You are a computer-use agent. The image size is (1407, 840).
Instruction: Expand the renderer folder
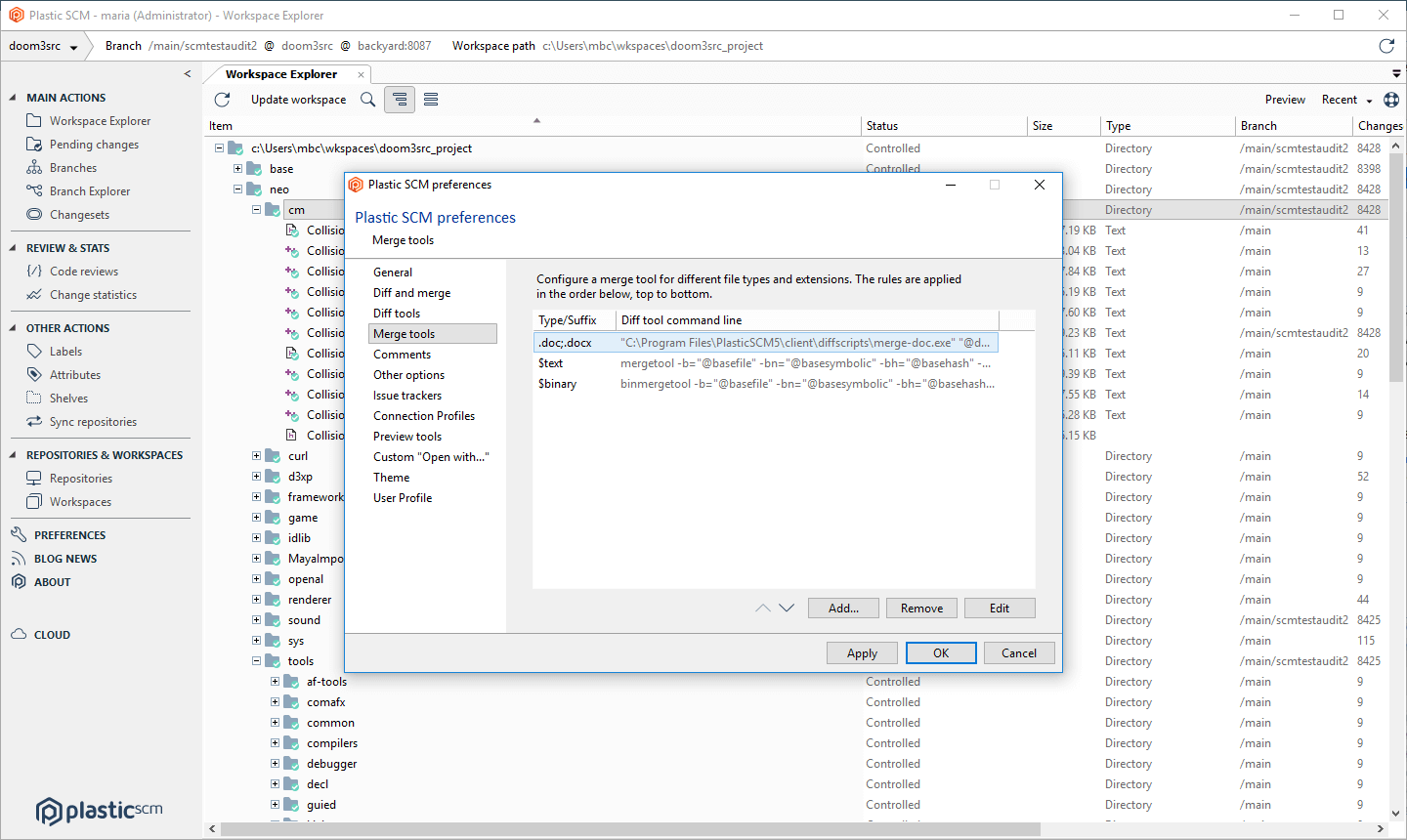pos(256,600)
